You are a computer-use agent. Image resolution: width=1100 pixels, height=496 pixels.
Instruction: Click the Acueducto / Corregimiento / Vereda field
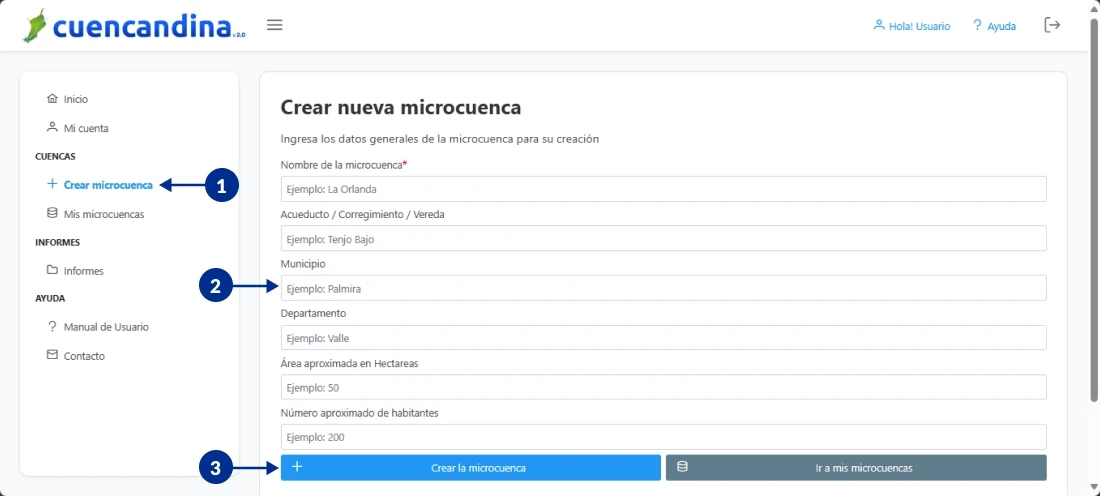point(663,238)
